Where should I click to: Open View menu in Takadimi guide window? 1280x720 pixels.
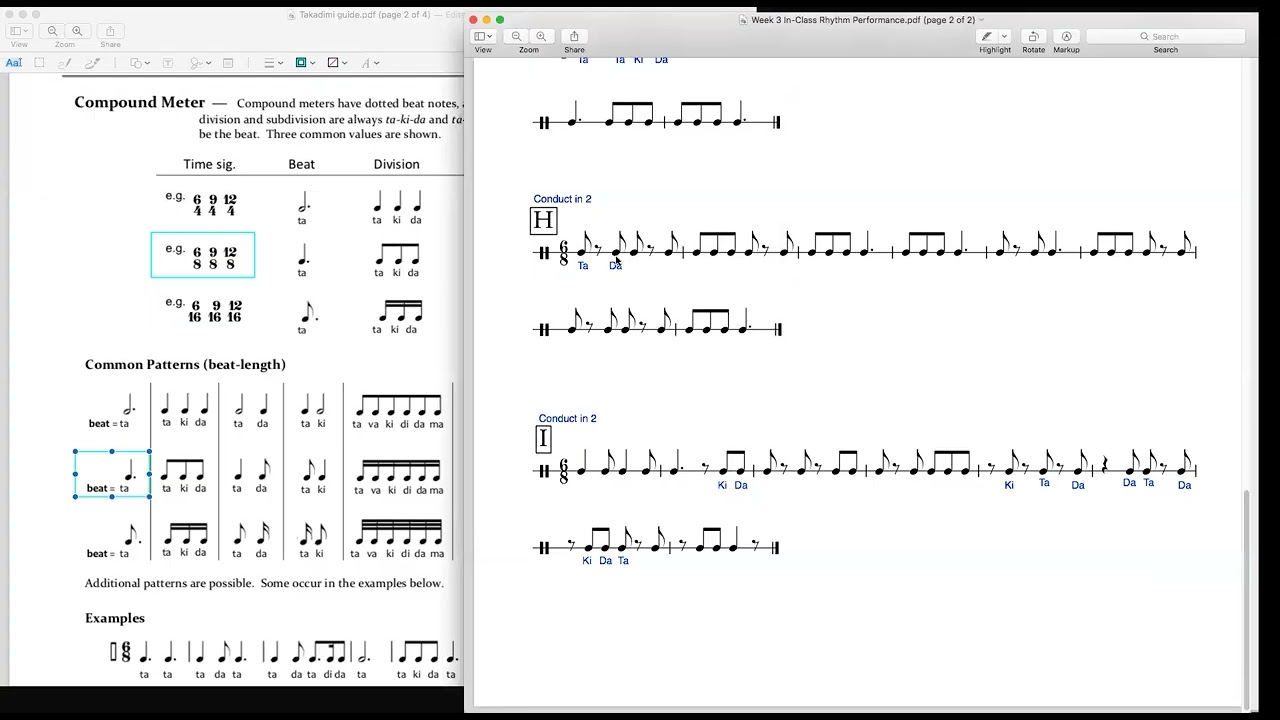(x=19, y=31)
